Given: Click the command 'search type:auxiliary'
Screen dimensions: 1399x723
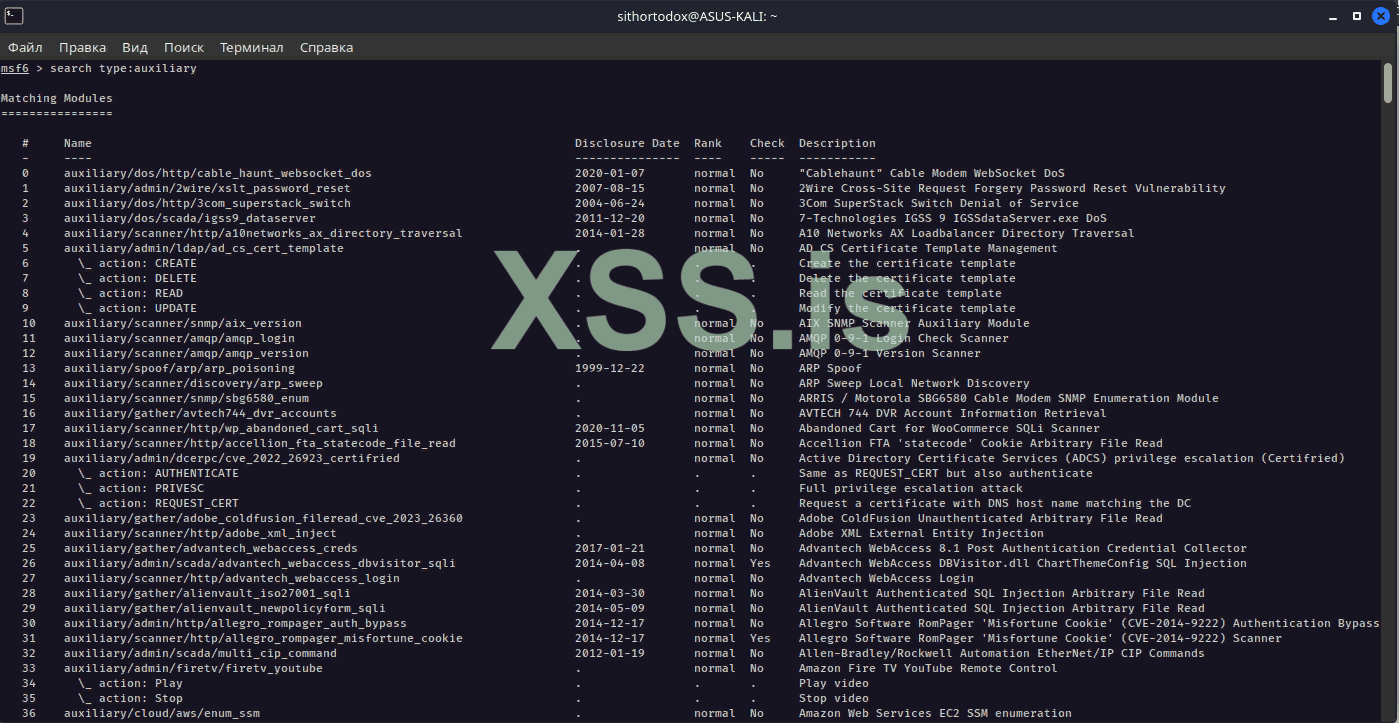Looking at the screenshot, I should (x=123, y=68).
